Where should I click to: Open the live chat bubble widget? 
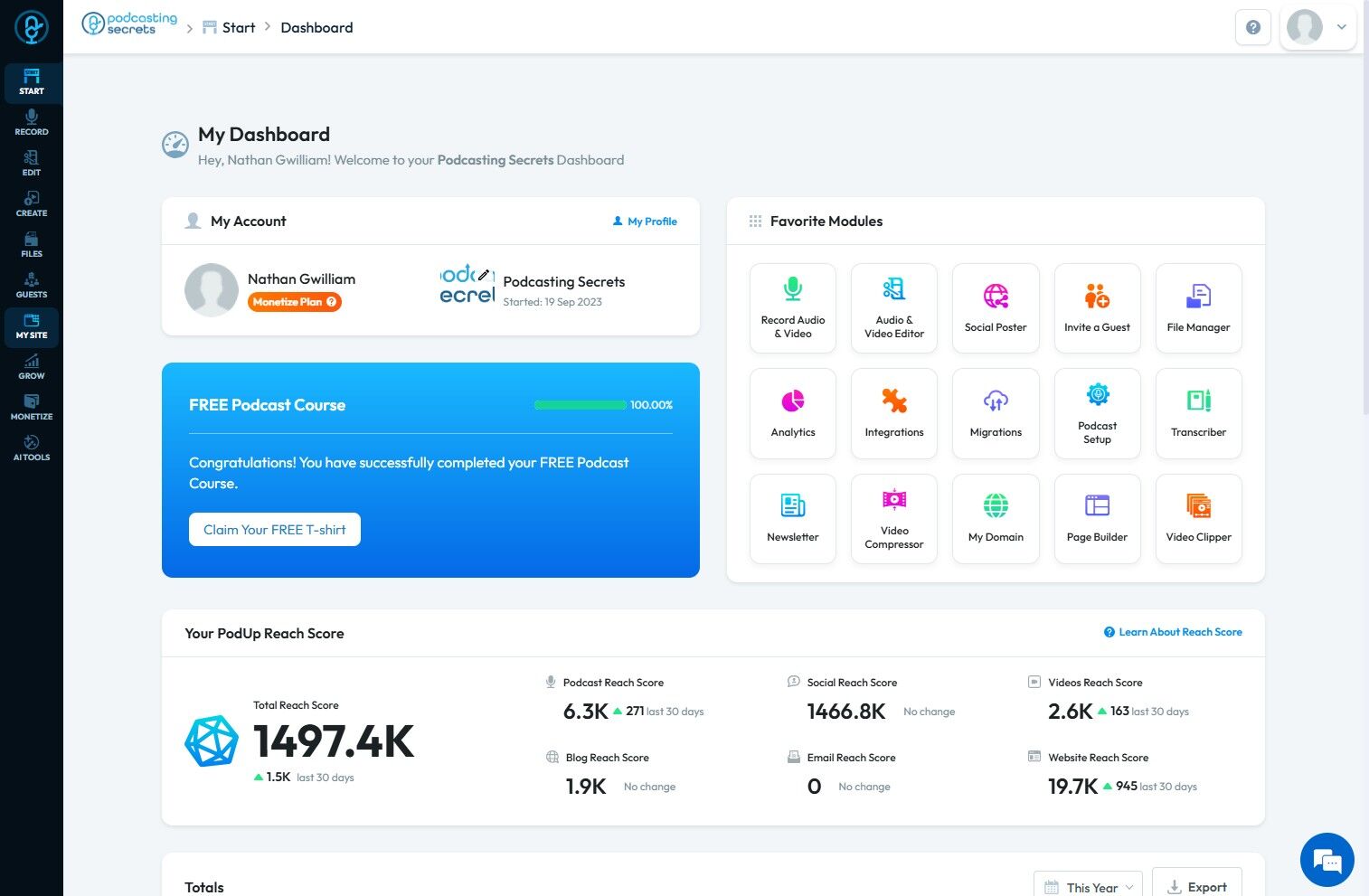coord(1327,860)
